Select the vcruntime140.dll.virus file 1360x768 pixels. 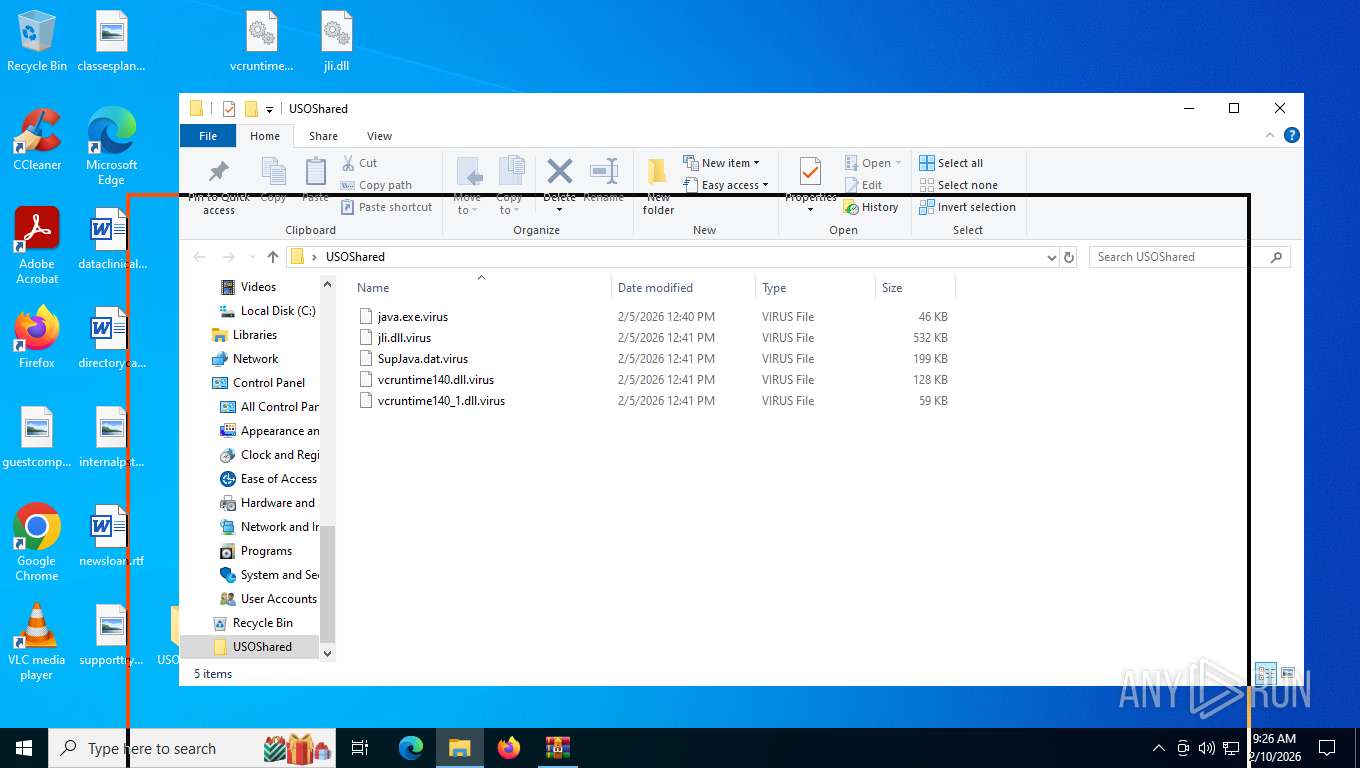click(436, 380)
